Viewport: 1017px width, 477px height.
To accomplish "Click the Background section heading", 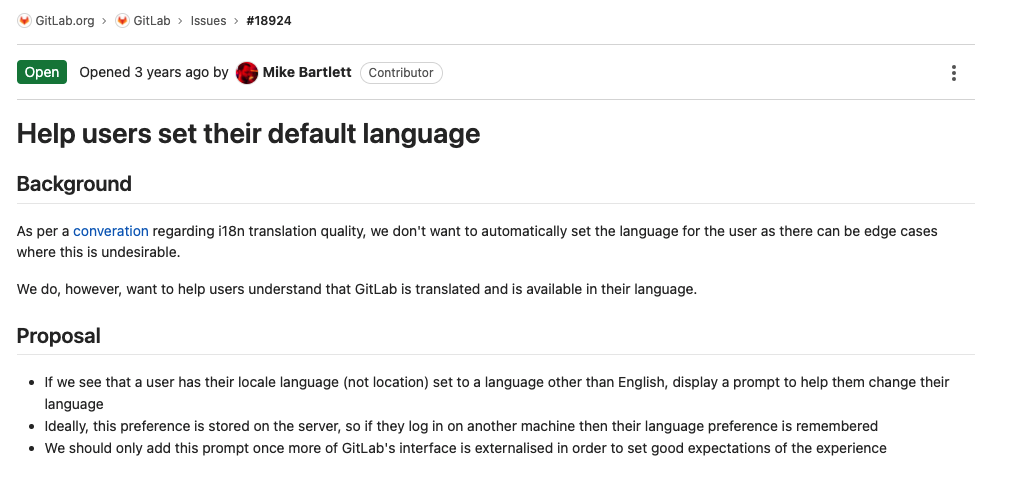I will pos(74,184).
